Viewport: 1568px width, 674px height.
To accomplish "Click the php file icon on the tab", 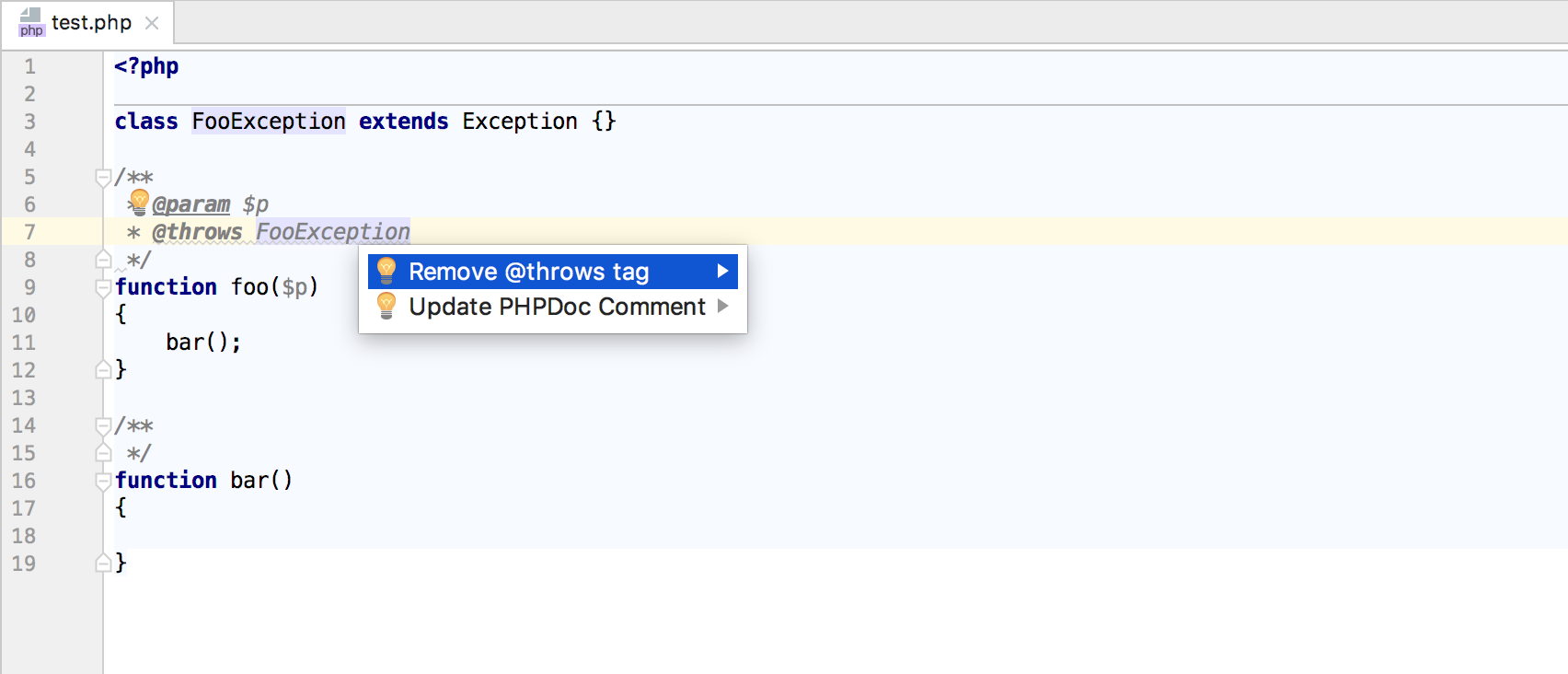I will coord(31,22).
